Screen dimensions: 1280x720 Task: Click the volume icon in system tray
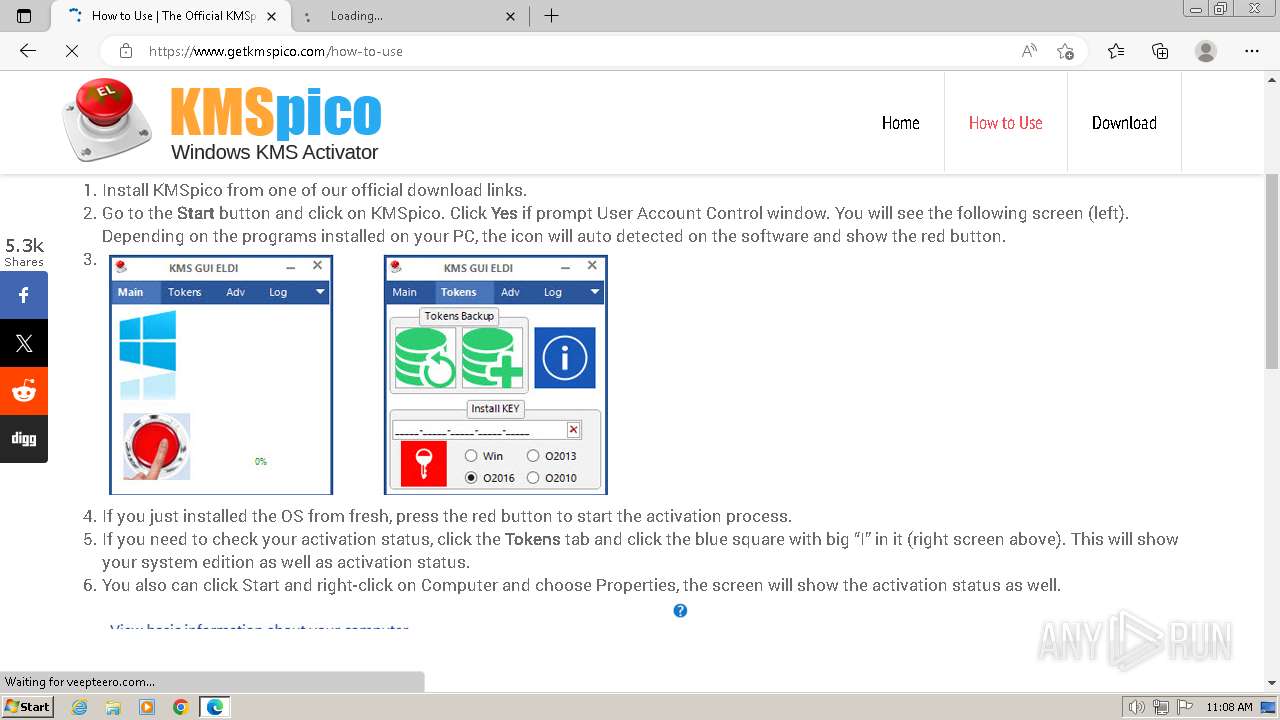pyautogui.click(x=1138, y=707)
